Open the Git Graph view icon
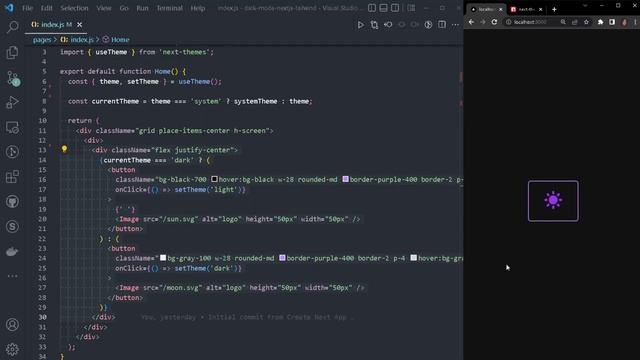The height and width of the screenshot is (360, 640). (12, 152)
